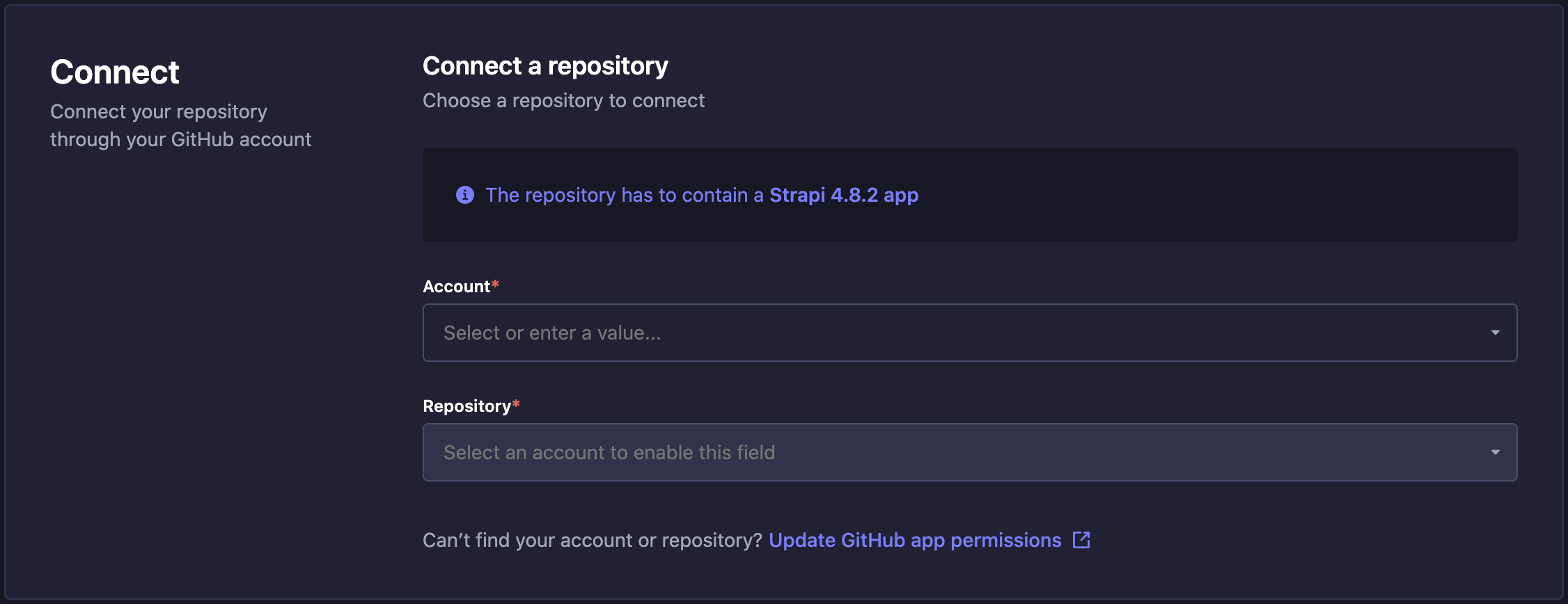Click inside the Repository field placeholder text
1568x604 pixels.
(x=608, y=452)
